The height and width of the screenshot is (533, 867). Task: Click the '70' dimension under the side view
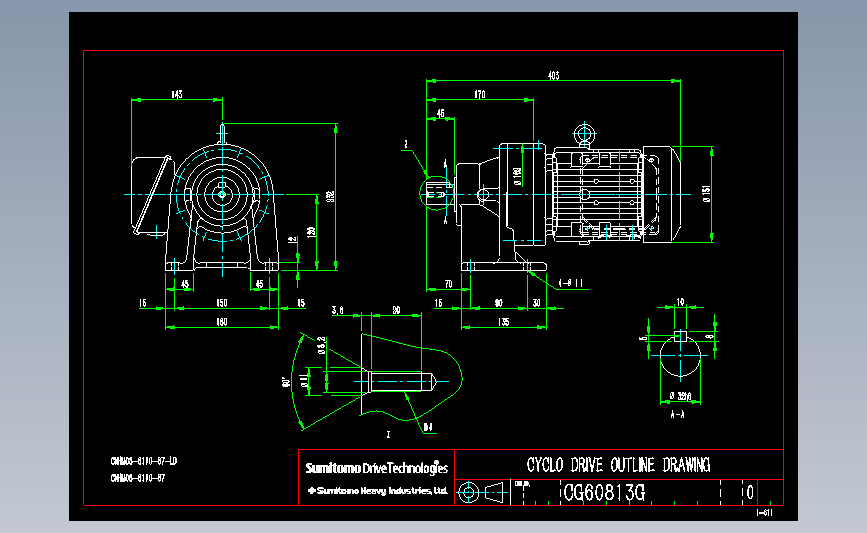[x=448, y=284]
